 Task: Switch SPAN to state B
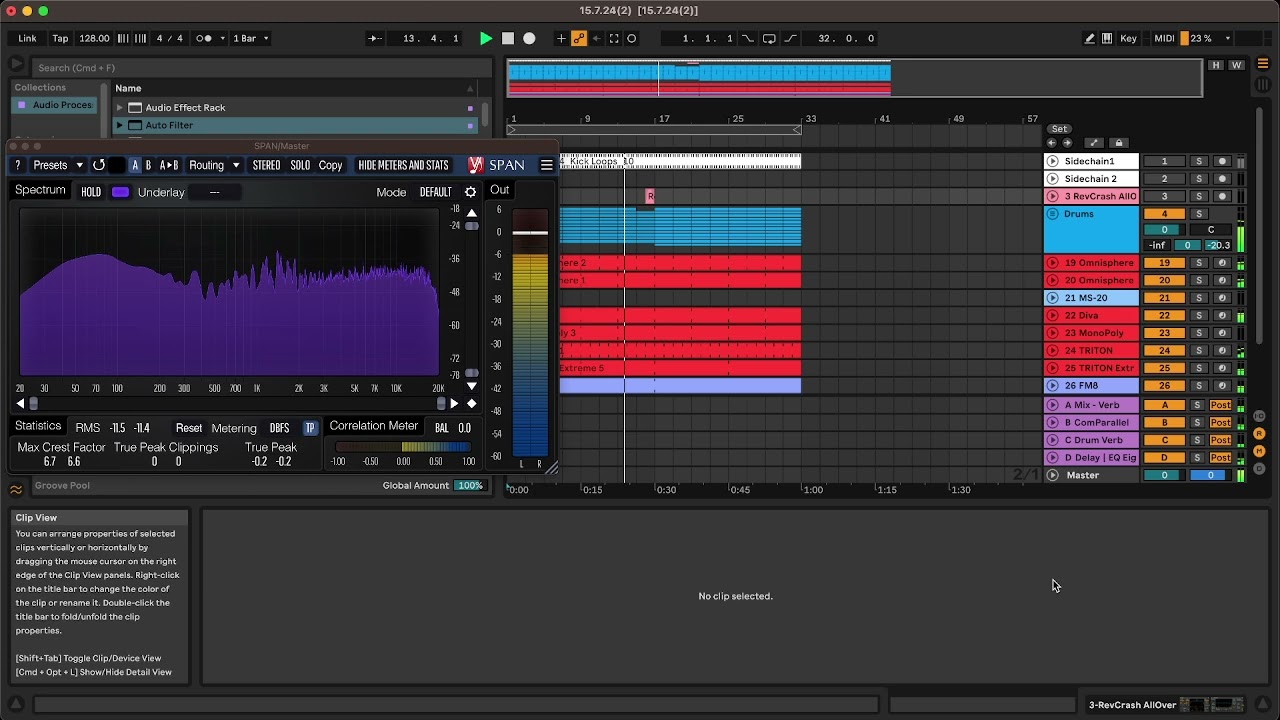point(148,165)
